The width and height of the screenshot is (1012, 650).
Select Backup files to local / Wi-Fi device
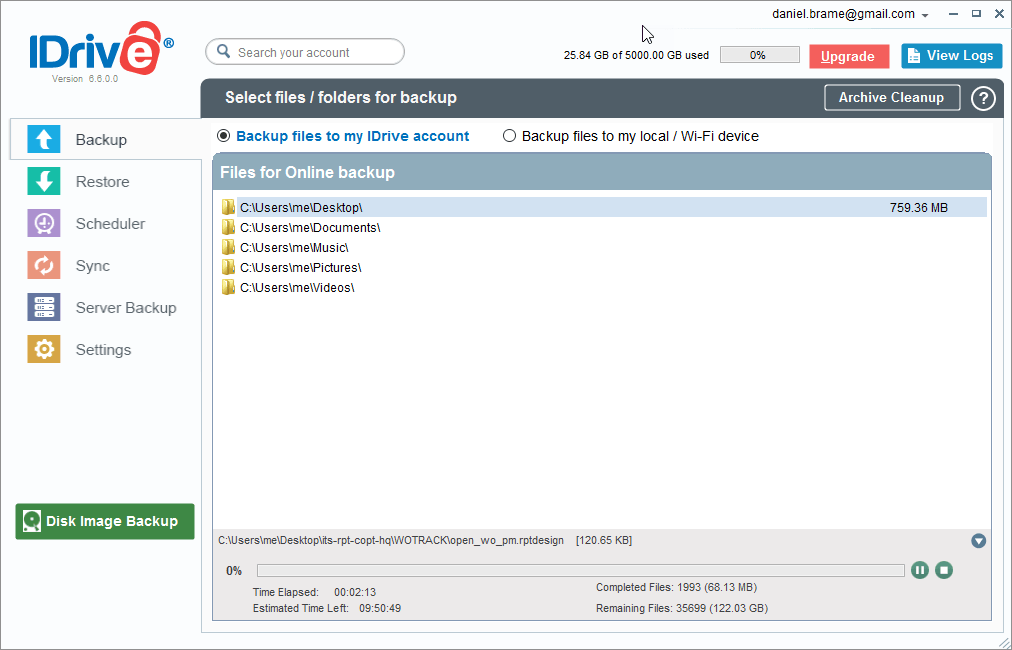(509, 136)
